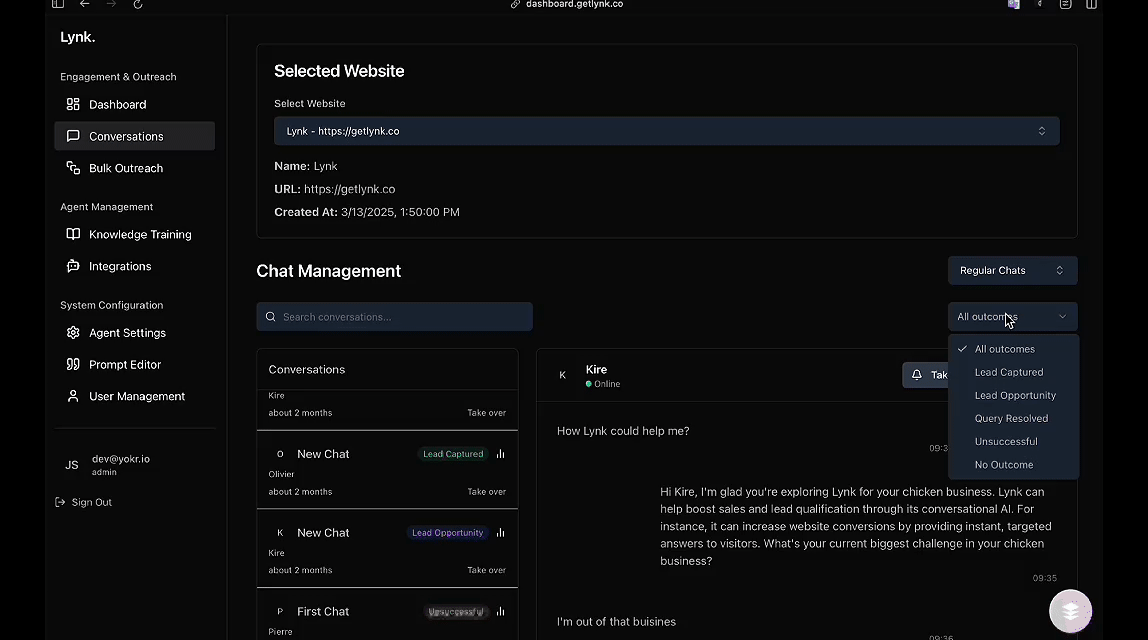This screenshot has width=1148, height=640.
Task: Open the Prompt Editor page
Action: coord(124,365)
